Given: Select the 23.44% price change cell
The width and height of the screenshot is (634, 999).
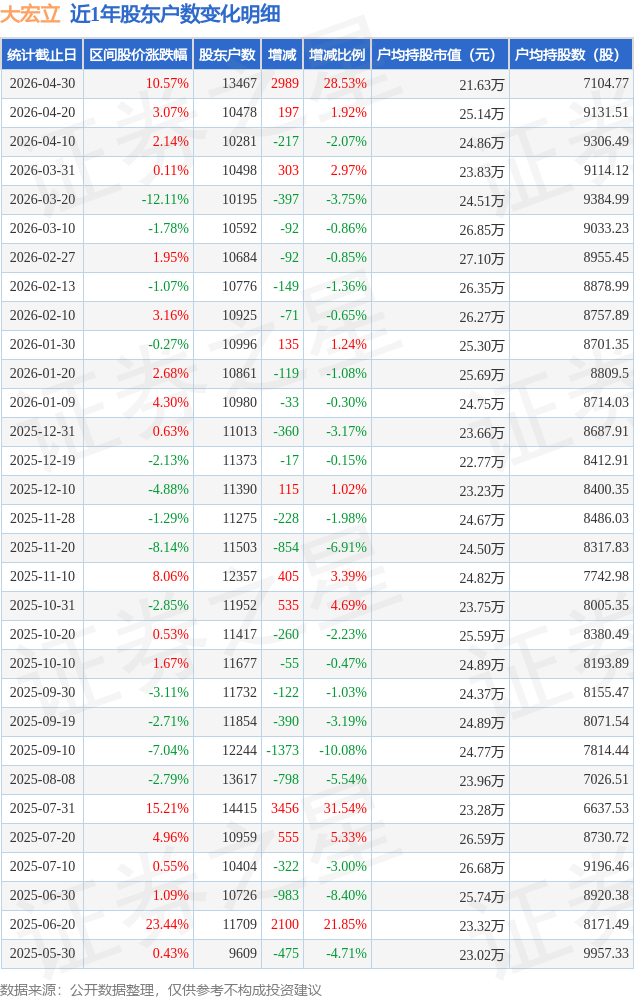Looking at the screenshot, I should pyautogui.click(x=167, y=924).
